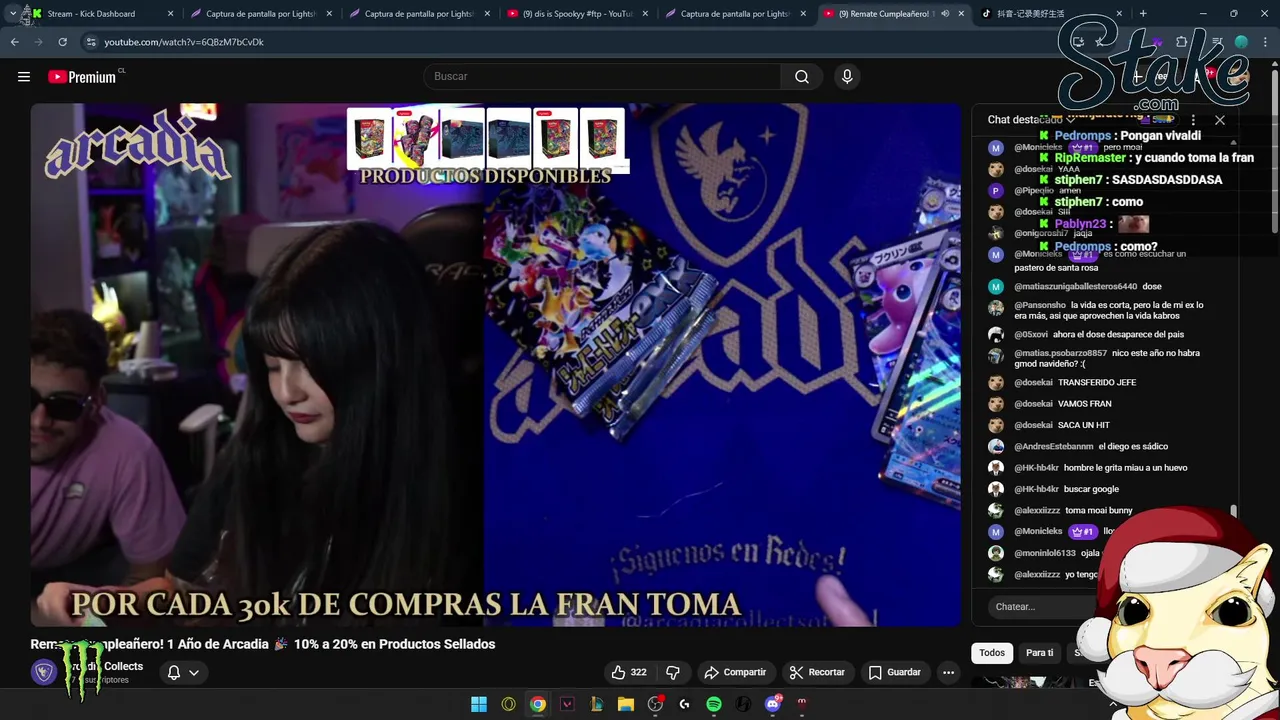
Task: Click @Pansonsho author name in chat
Action: tap(1040, 305)
